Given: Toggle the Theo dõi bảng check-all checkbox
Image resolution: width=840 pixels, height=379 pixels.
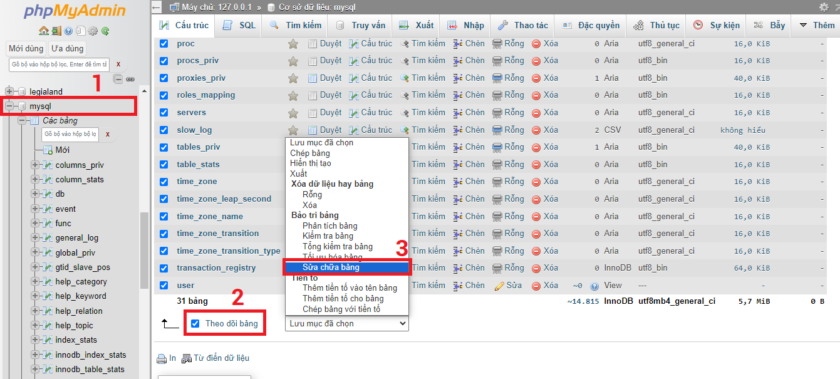Looking at the screenshot, I should pyautogui.click(x=195, y=323).
